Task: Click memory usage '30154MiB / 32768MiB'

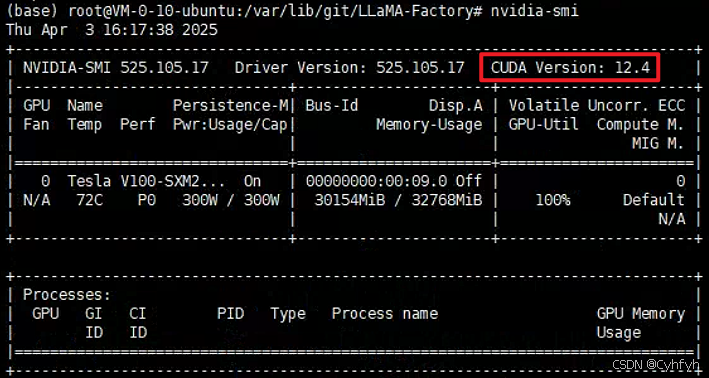Action: point(398,200)
